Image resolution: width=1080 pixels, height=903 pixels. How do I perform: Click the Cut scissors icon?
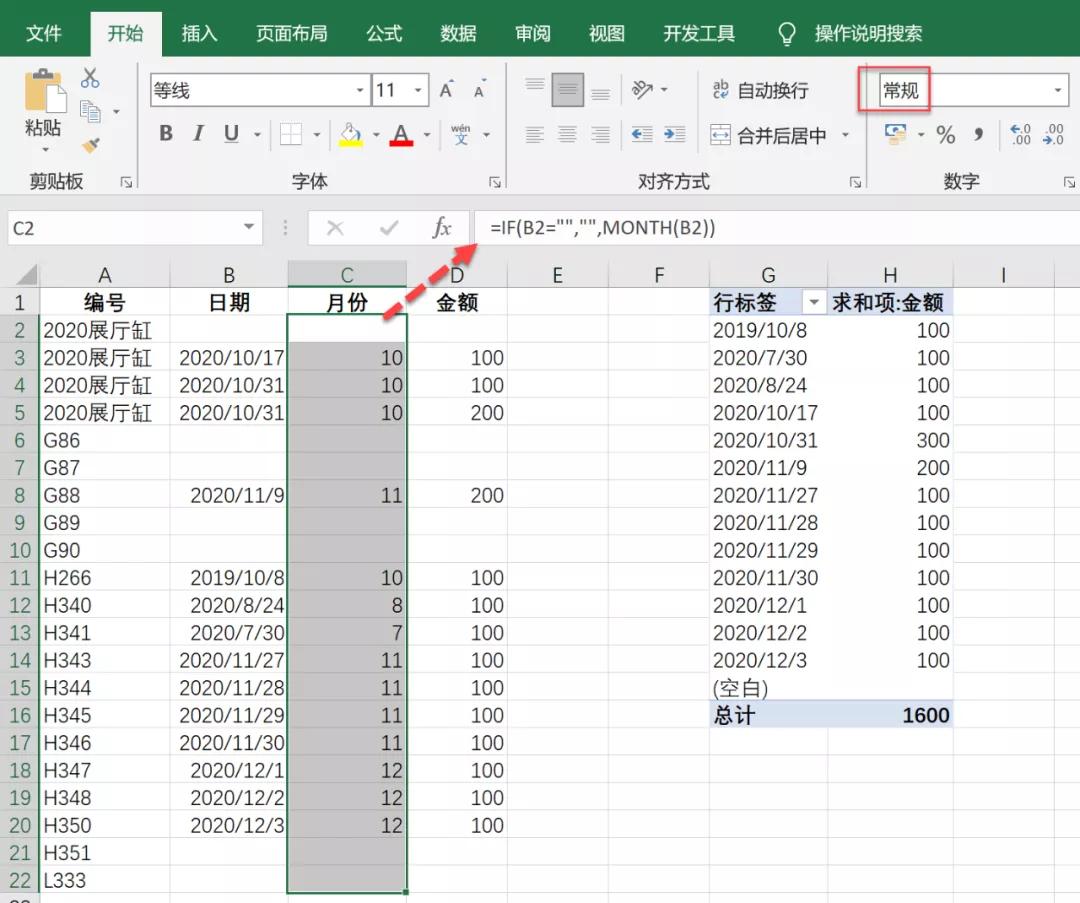[x=90, y=78]
